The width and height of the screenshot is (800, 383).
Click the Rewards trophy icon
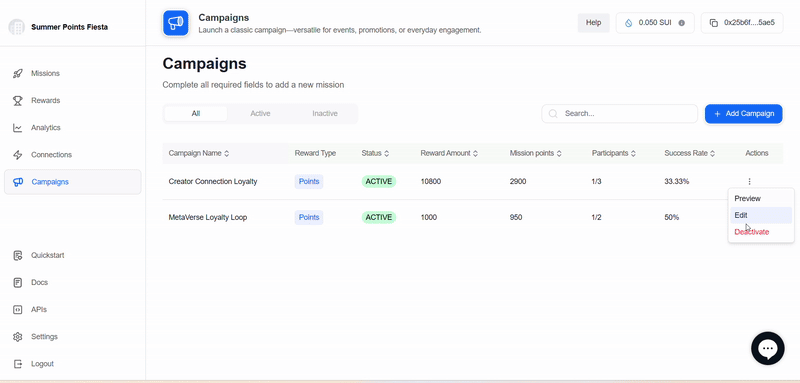[x=17, y=100]
